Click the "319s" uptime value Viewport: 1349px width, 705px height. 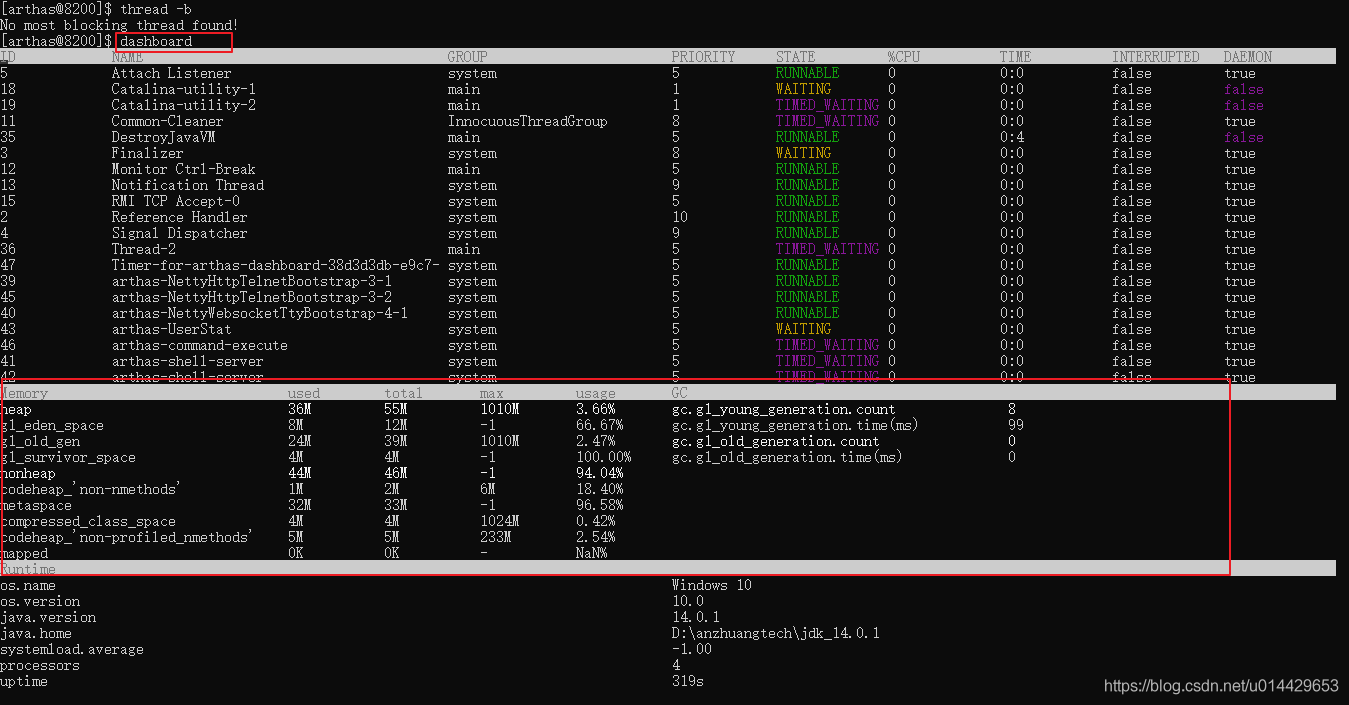tap(687, 681)
